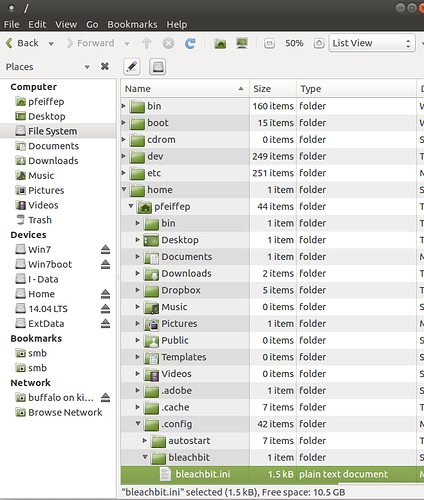Expand the etc folder
The height and width of the screenshot is (500, 424).
pyautogui.click(x=124, y=173)
